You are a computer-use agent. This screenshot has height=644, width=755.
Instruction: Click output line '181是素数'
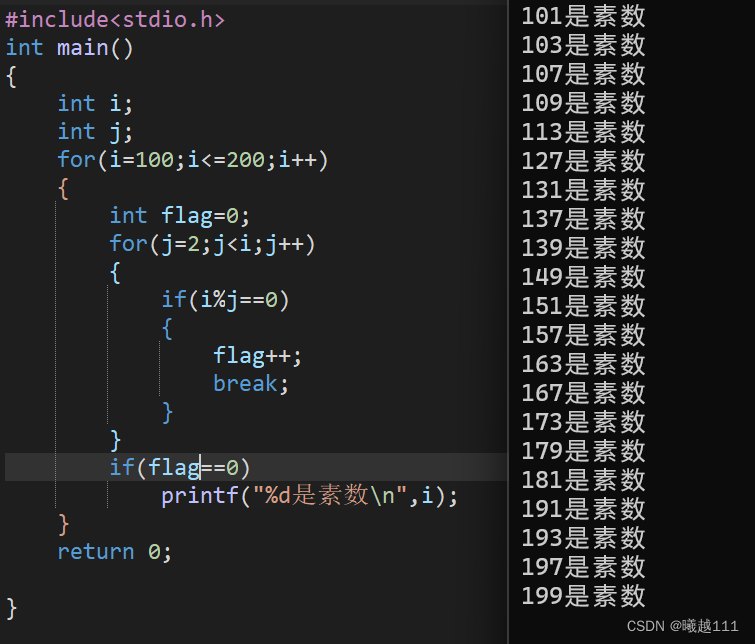click(x=583, y=480)
